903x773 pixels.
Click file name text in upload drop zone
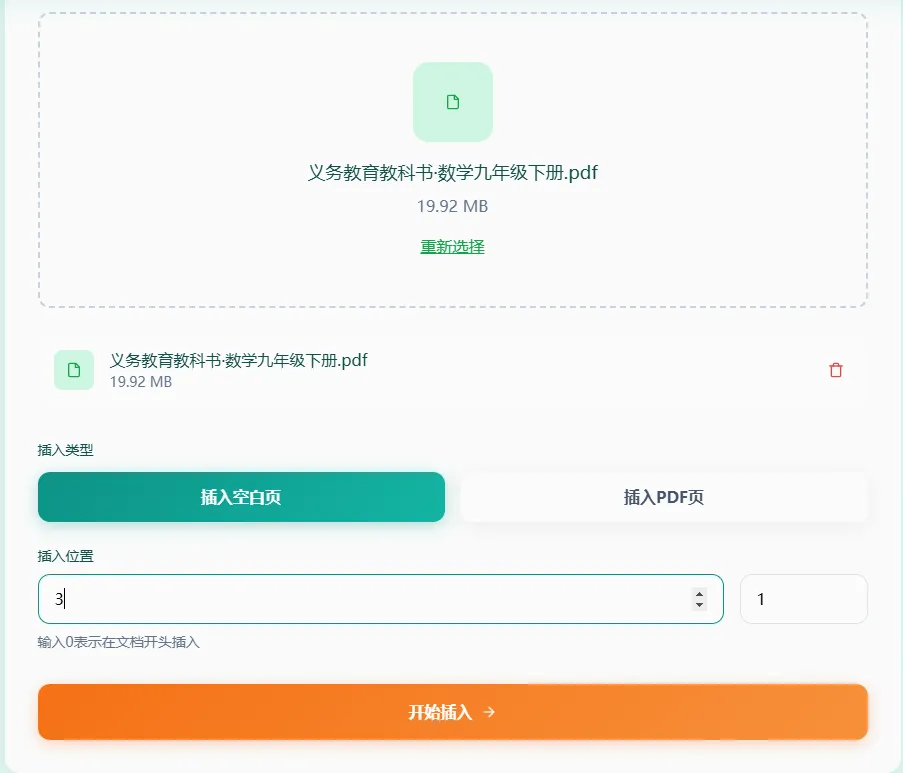453,172
